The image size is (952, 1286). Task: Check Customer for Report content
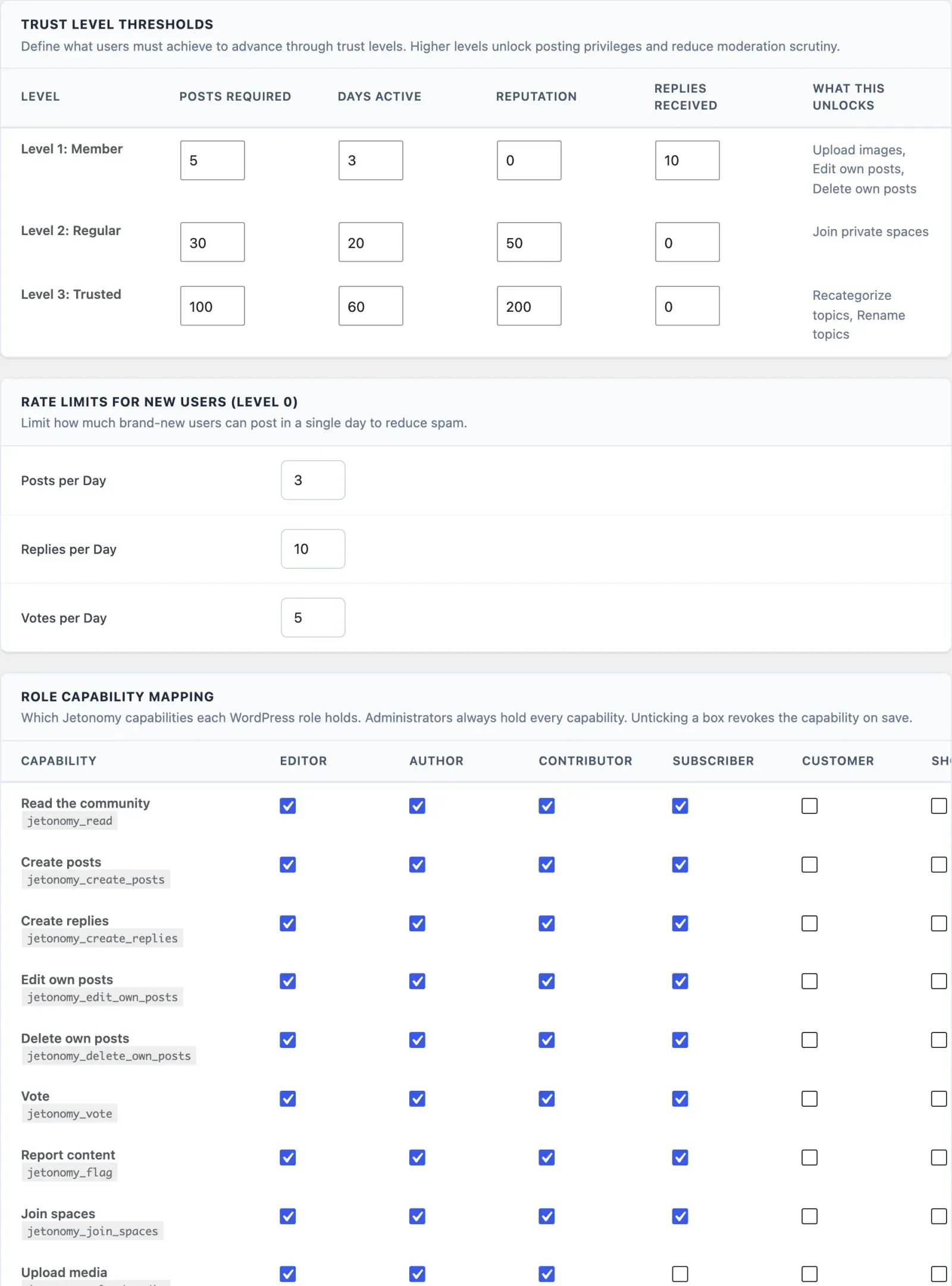coord(810,1157)
